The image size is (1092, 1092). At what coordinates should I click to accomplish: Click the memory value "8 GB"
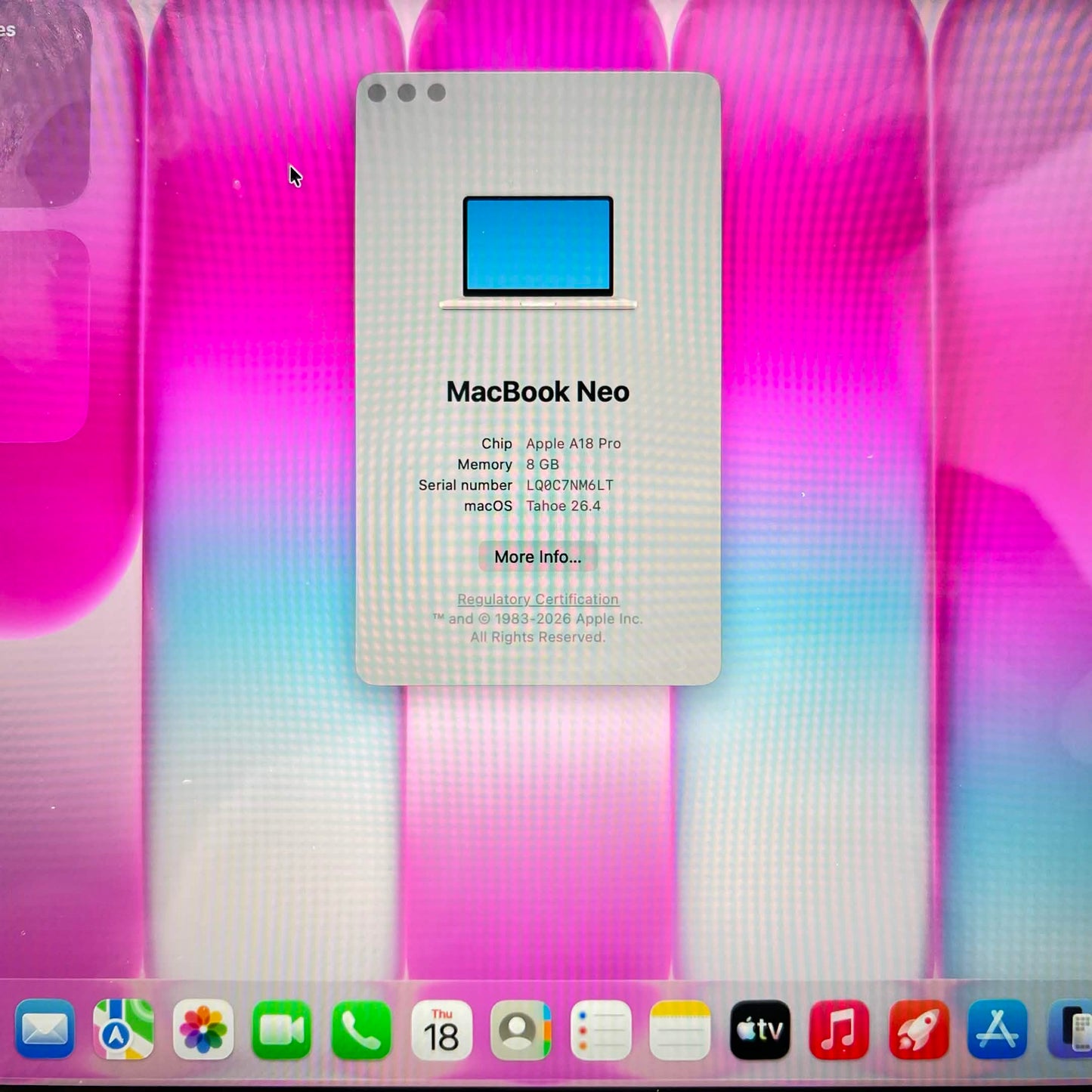pyautogui.click(x=543, y=464)
